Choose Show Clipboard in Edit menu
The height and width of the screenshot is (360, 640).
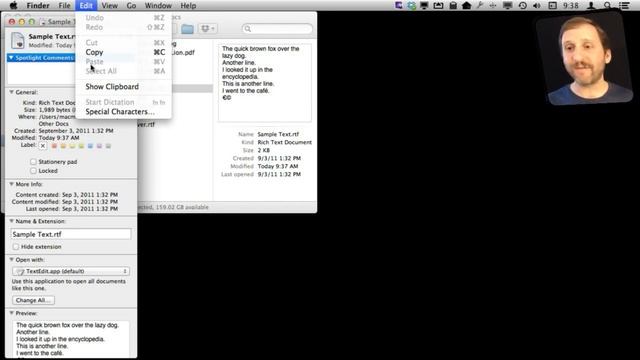pyautogui.click(x=123, y=87)
